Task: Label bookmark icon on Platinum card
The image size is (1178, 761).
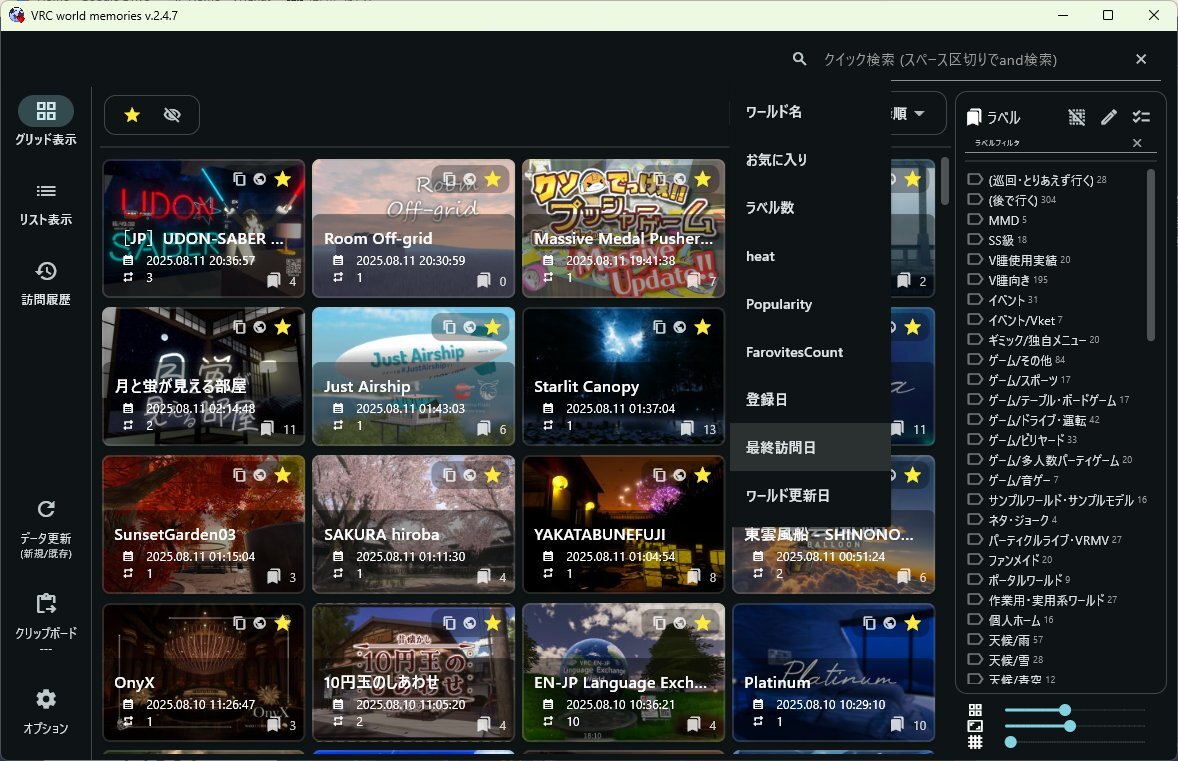Action: pyautogui.click(x=897, y=724)
